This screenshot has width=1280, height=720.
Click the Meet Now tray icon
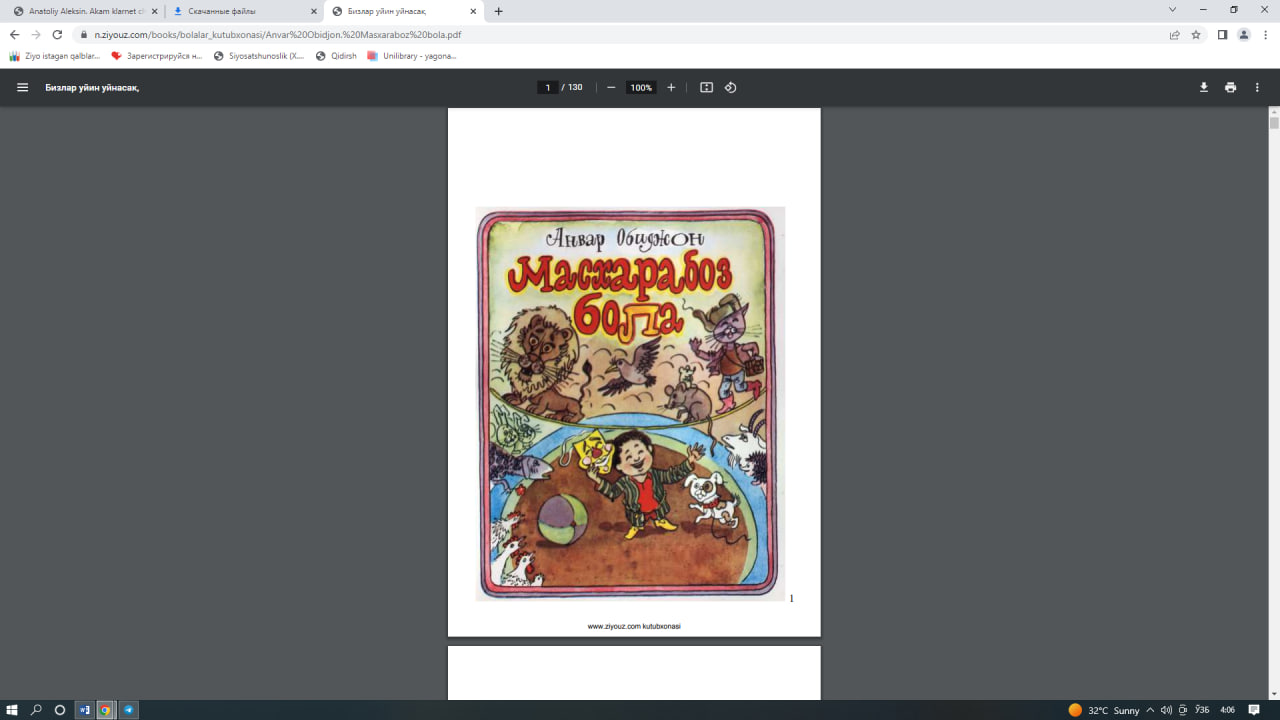[1183, 710]
